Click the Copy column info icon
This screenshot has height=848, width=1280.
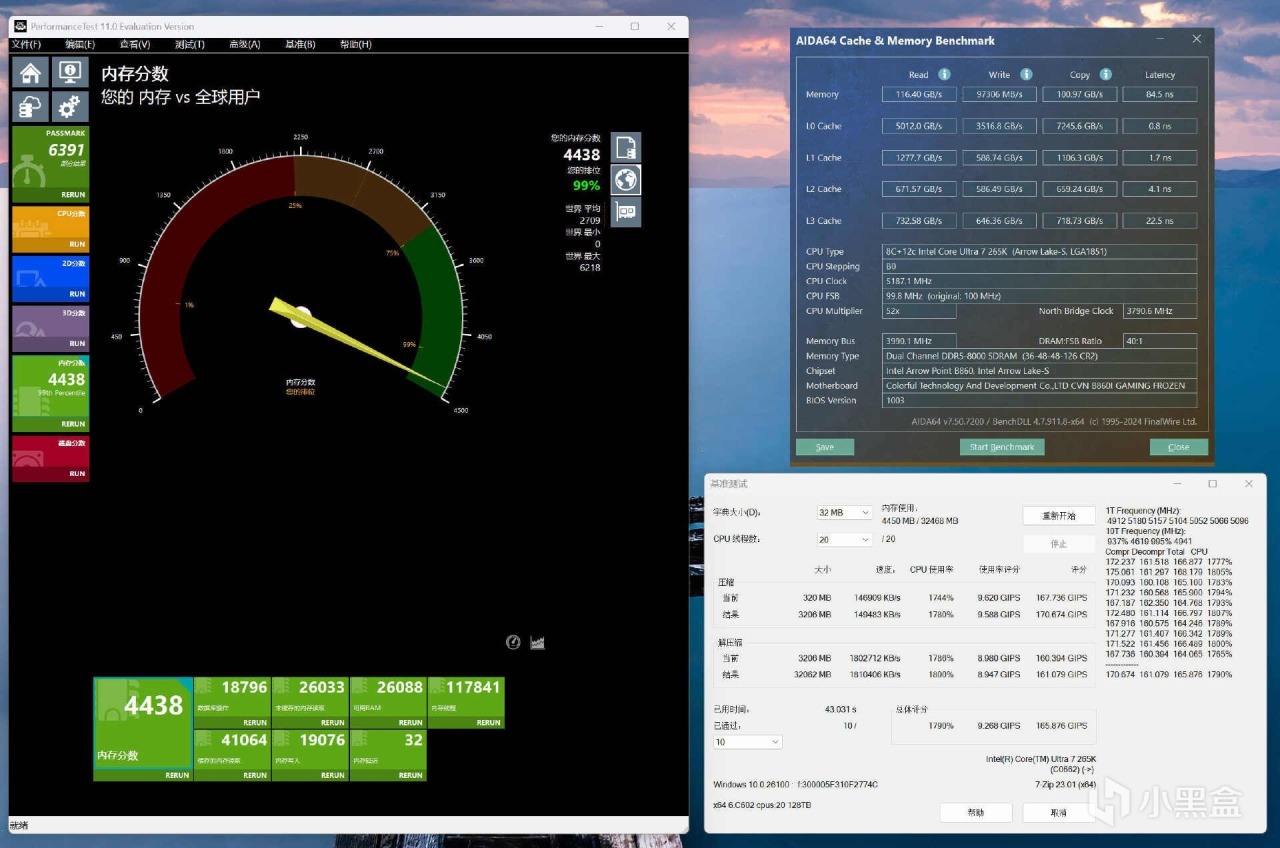click(1106, 74)
